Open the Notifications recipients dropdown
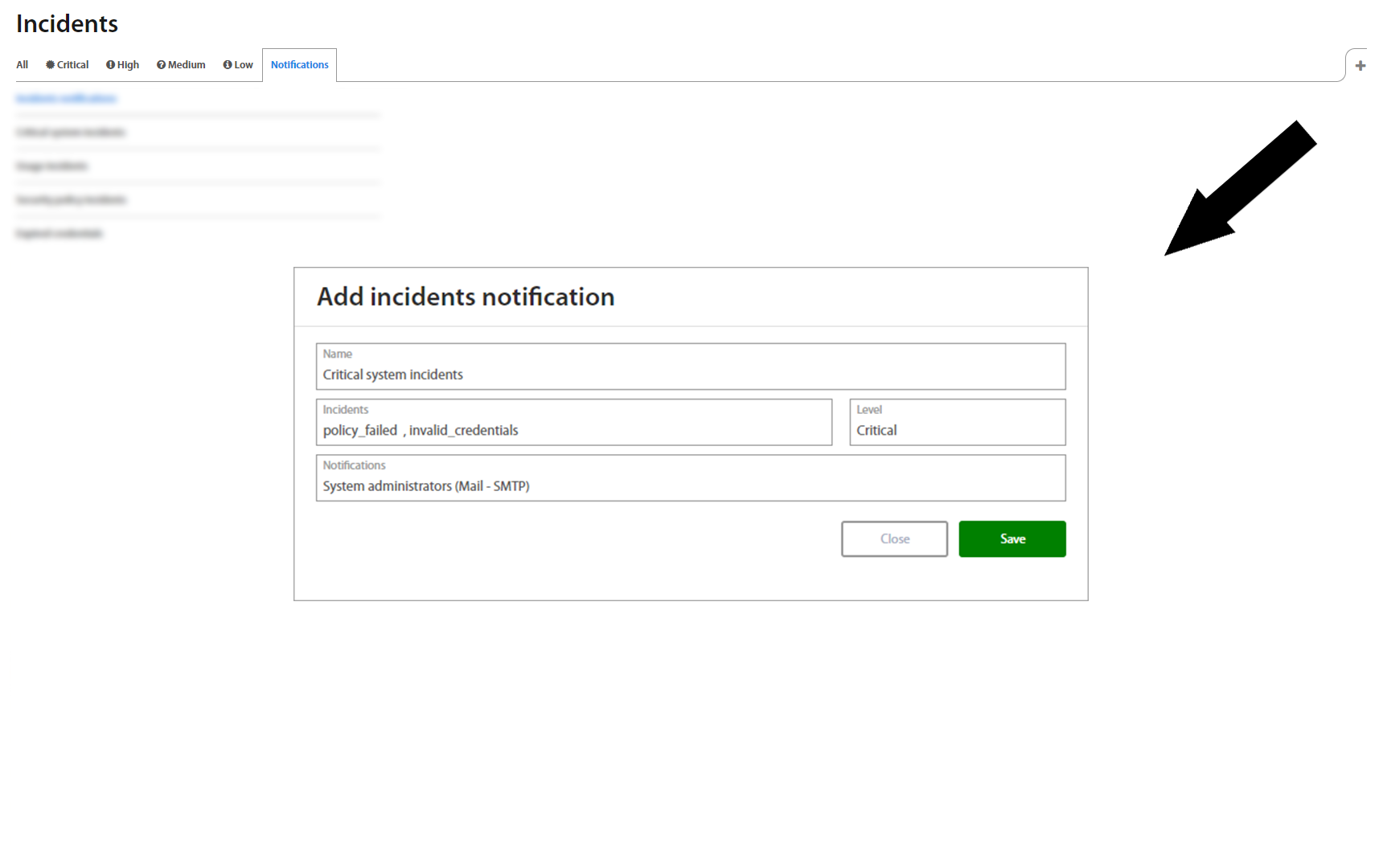The width and height of the screenshot is (1383, 868). click(x=690, y=486)
